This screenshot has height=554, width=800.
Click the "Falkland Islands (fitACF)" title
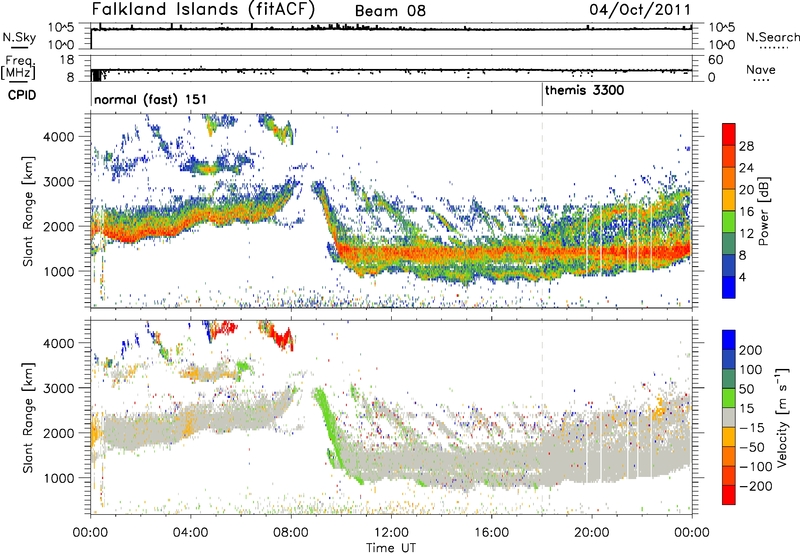(203, 9)
